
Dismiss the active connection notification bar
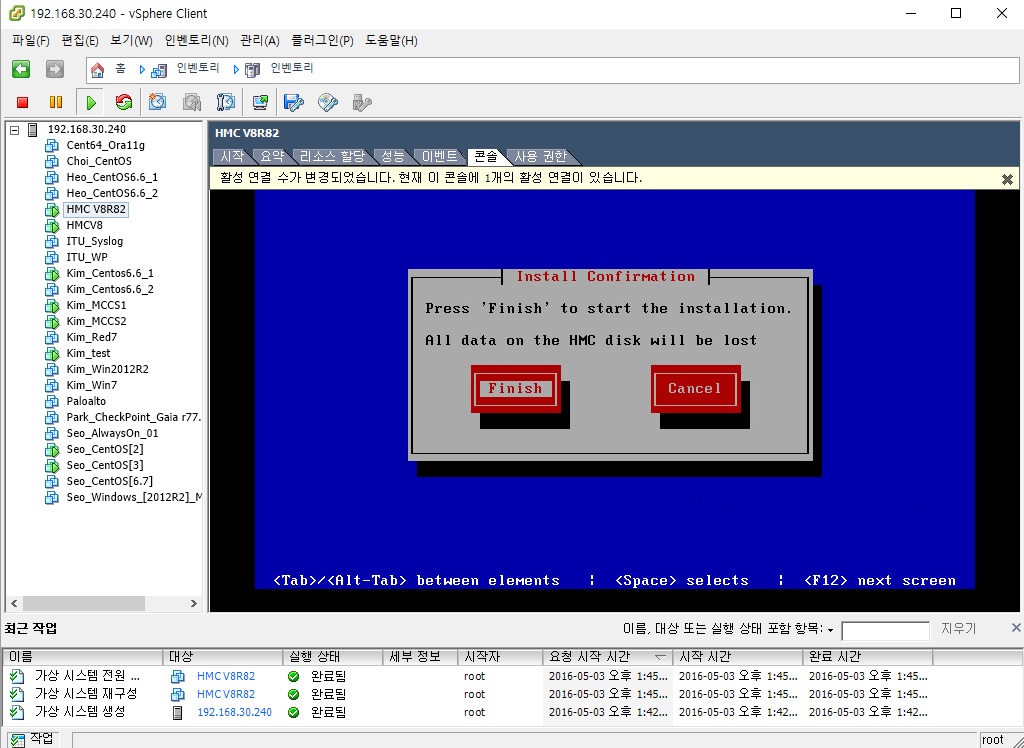pos(1007,179)
